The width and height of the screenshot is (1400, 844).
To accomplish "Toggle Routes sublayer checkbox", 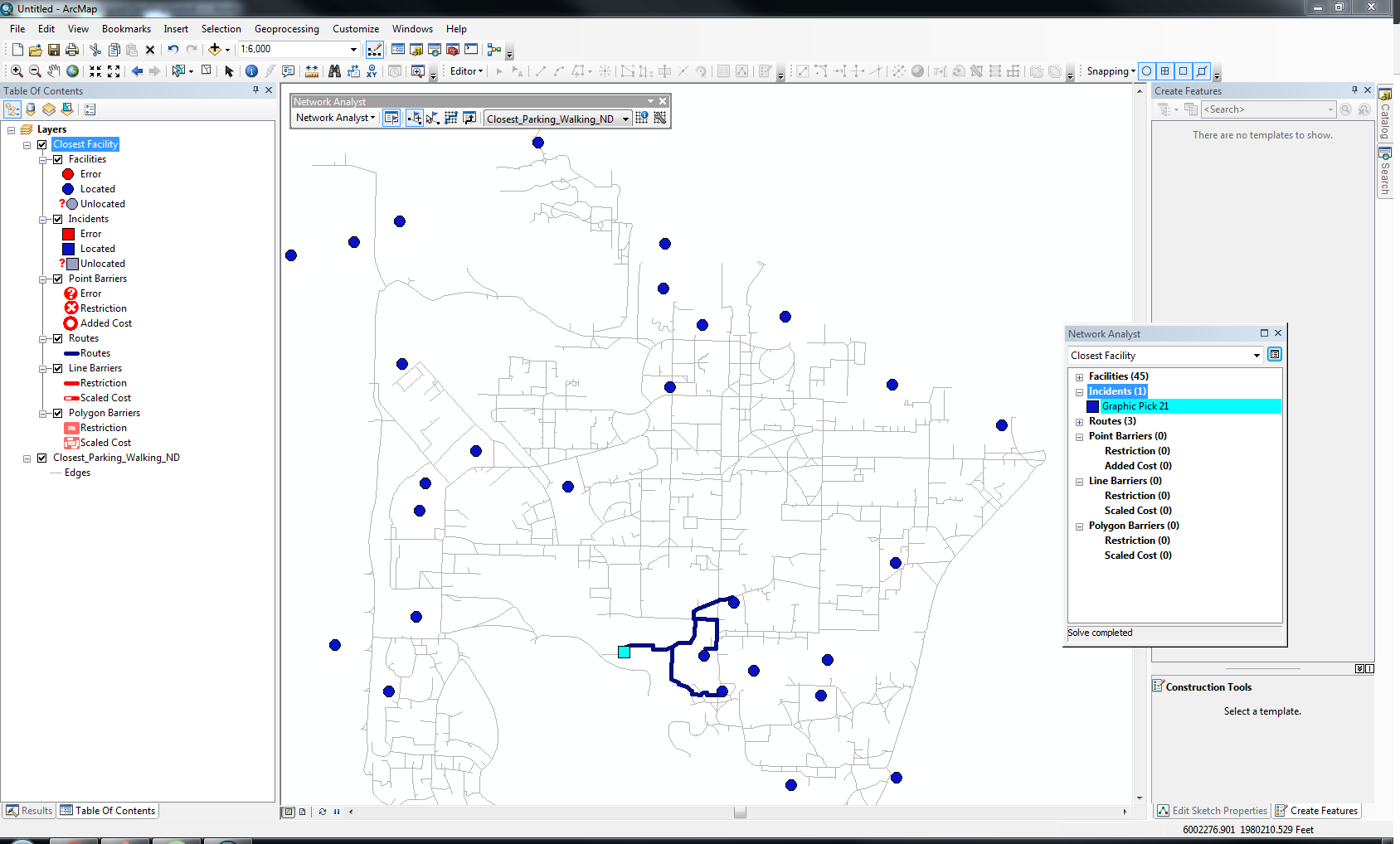I will [57, 338].
